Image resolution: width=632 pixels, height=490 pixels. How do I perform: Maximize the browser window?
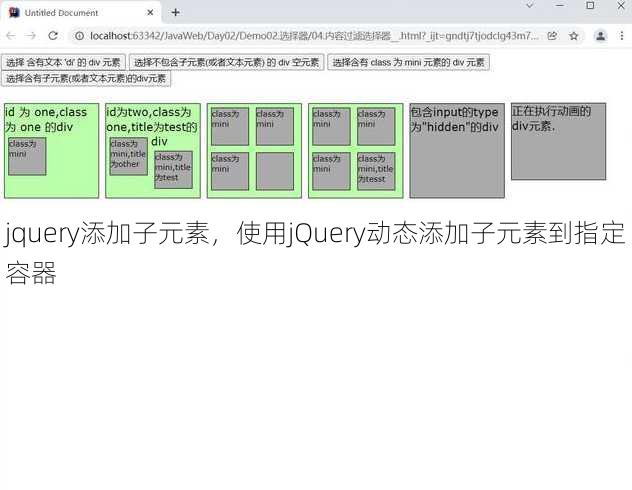tap(590, 5)
